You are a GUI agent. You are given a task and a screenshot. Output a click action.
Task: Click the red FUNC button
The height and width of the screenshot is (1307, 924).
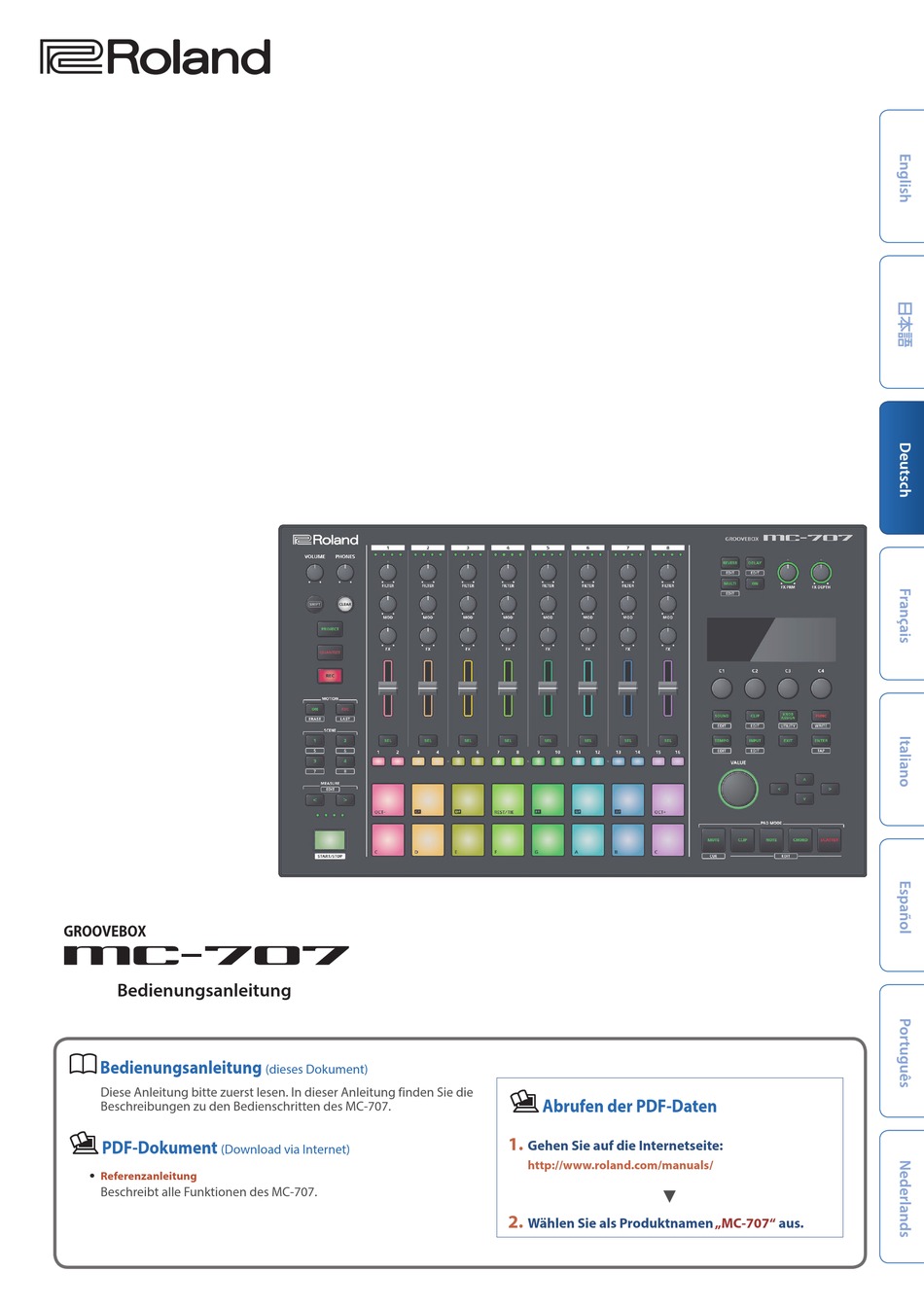click(821, 716)
